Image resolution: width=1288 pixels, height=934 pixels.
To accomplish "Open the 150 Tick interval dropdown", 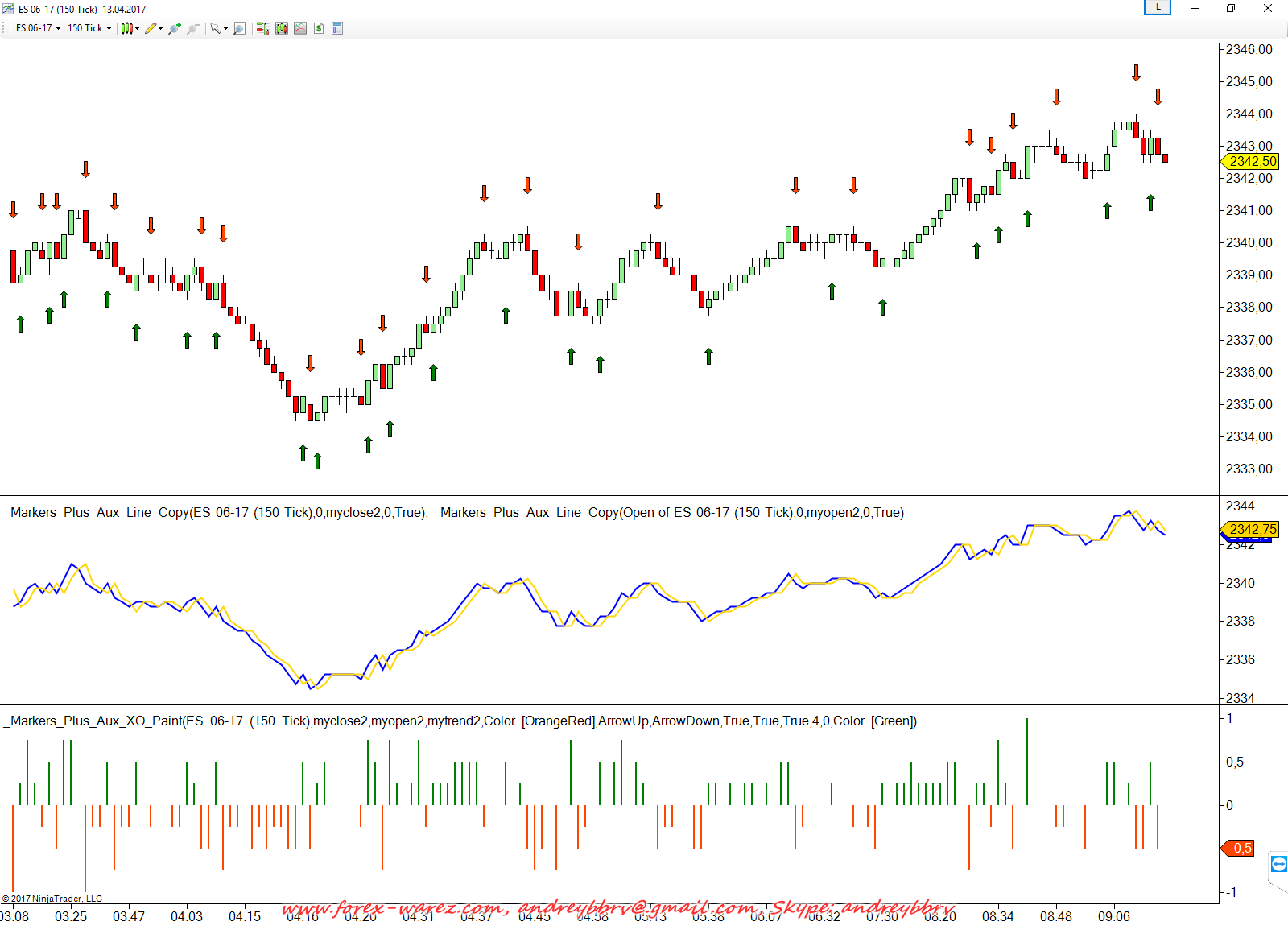I will [89, 28].
